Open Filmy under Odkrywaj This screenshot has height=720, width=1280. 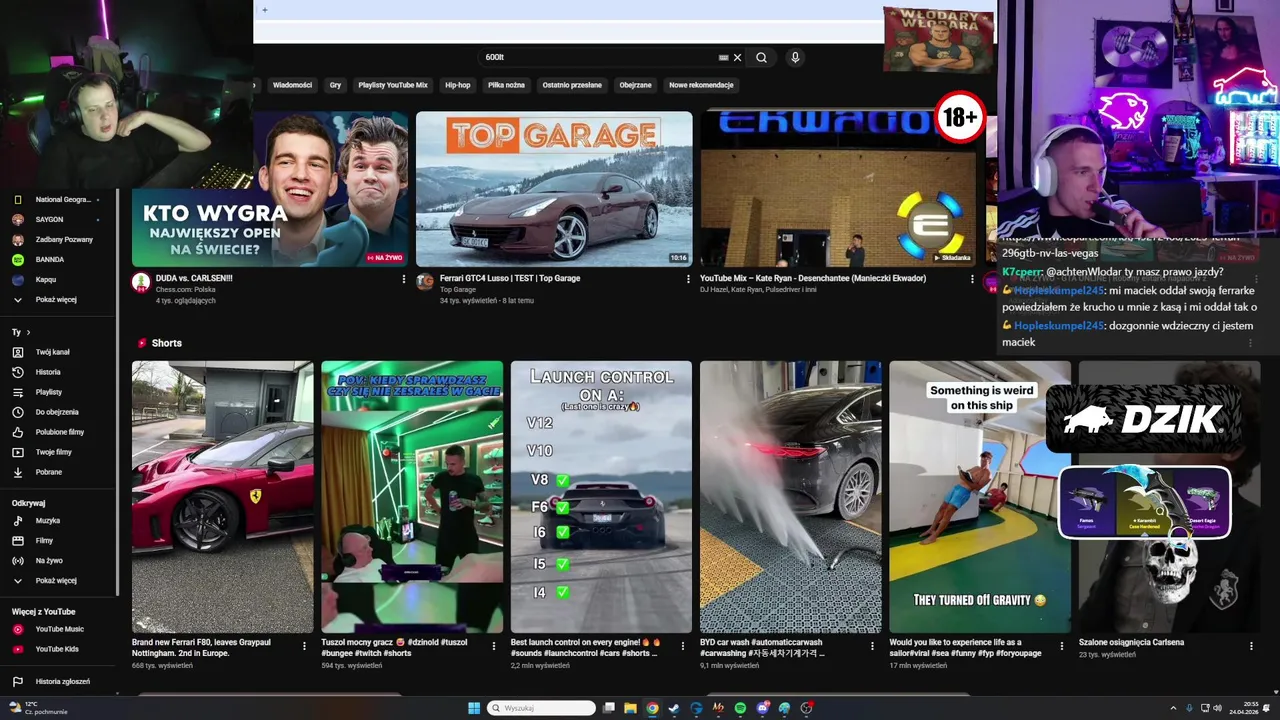point(44,541)
